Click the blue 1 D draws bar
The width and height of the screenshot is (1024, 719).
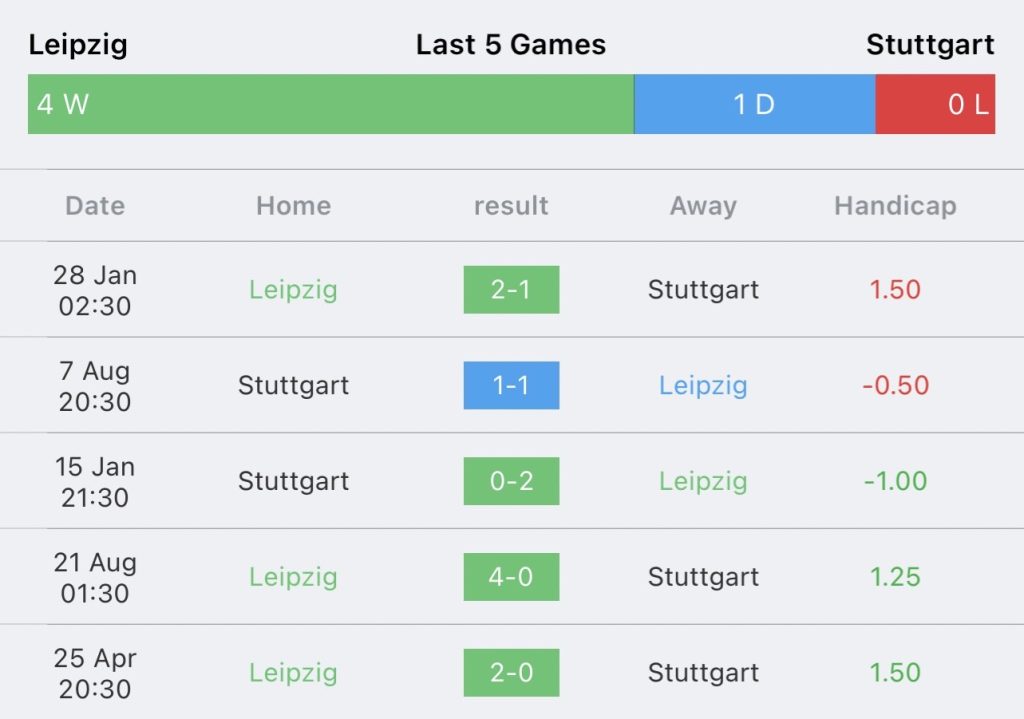(754, 104)
